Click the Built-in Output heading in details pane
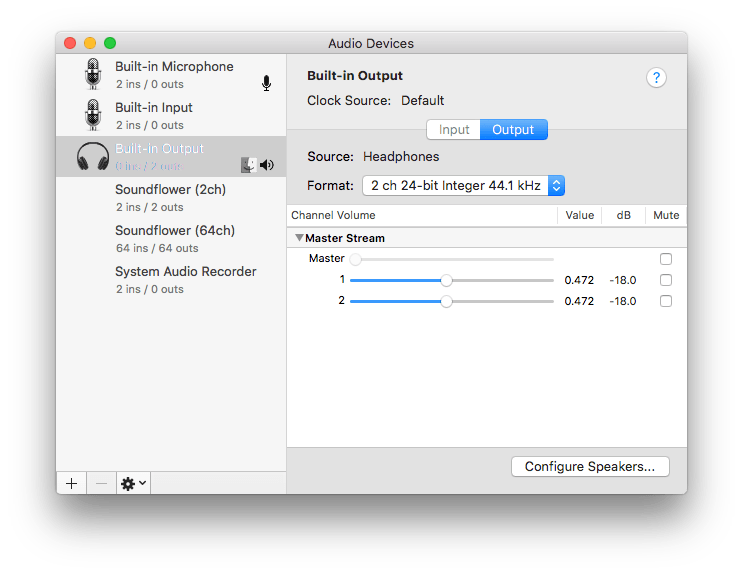 click(x=355, y=76)
